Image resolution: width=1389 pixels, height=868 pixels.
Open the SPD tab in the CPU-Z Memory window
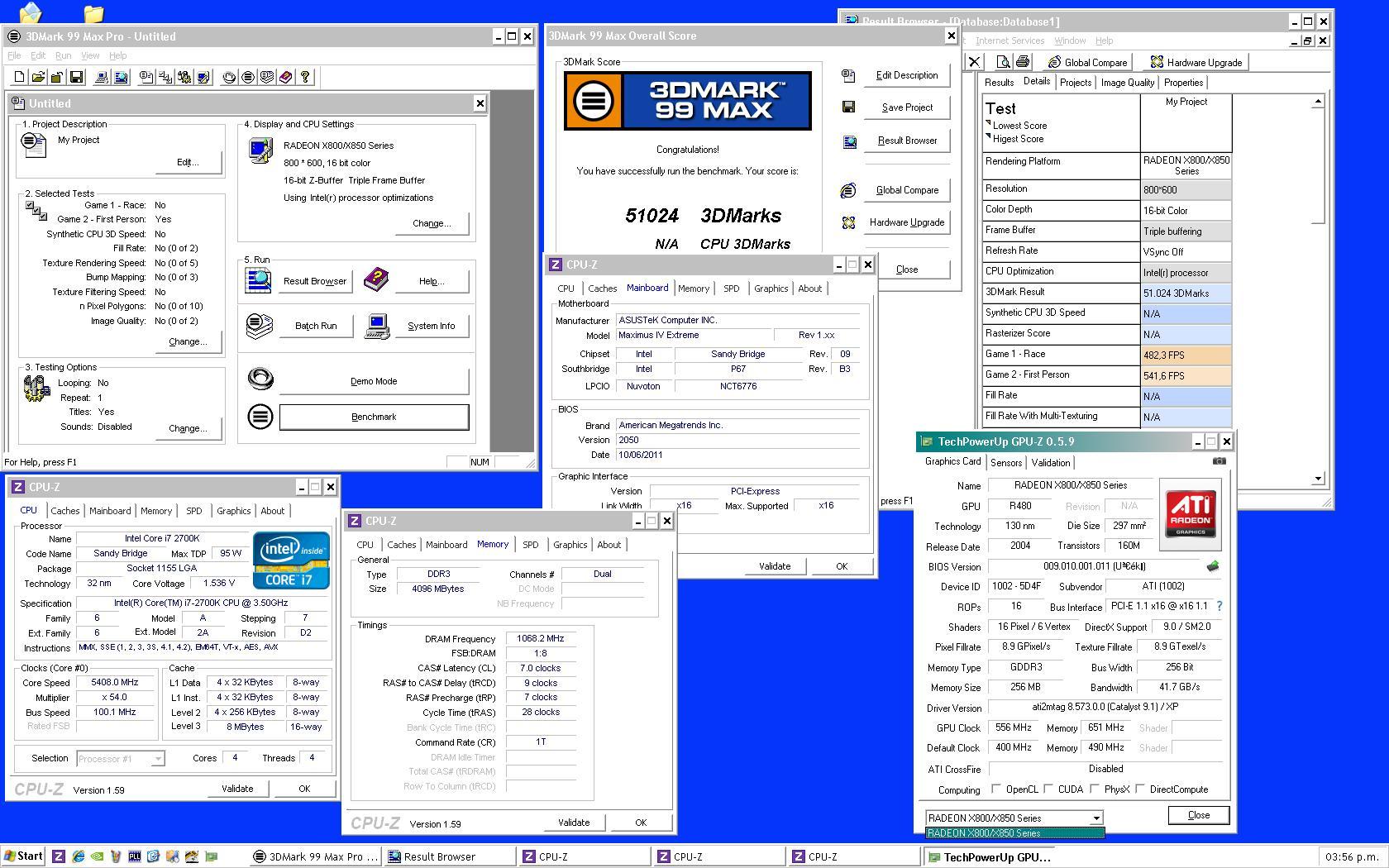click(530, 545)
